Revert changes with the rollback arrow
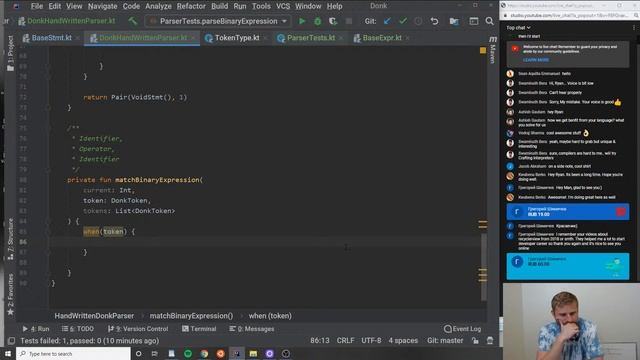 [x=434, y=21]
